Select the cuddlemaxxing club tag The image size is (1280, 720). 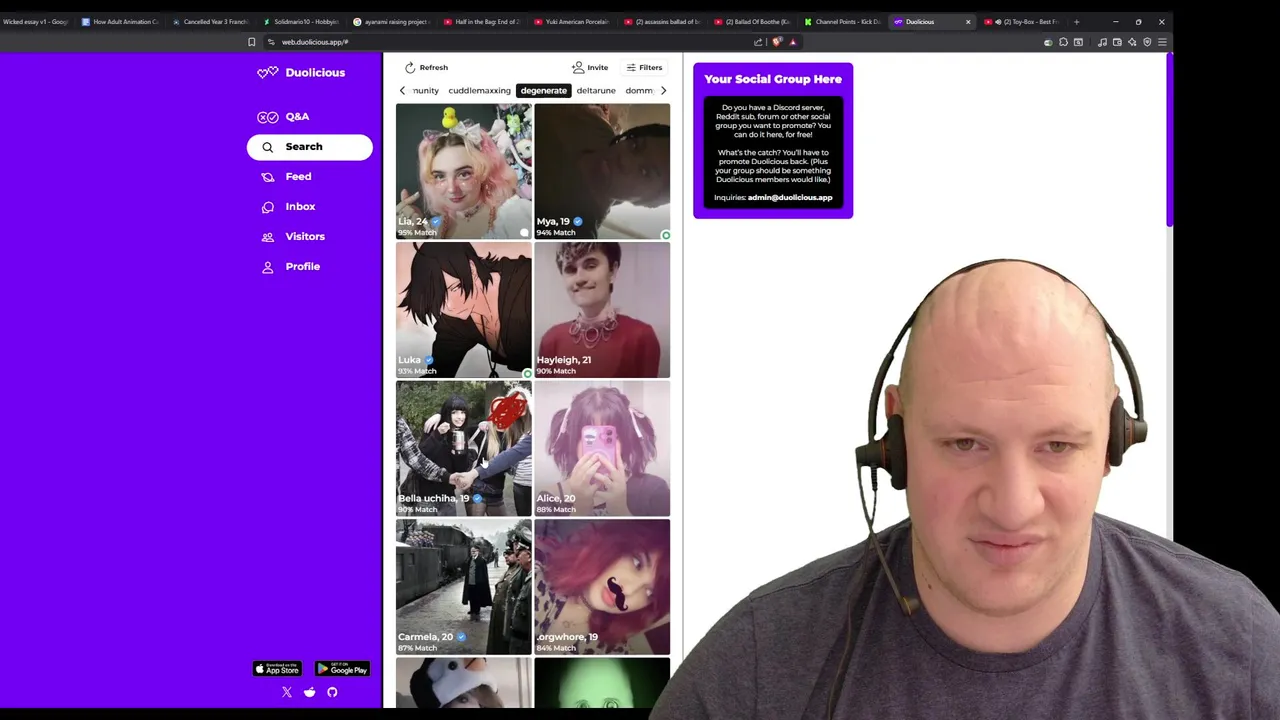pyautogui.click(x=479, y=91)
